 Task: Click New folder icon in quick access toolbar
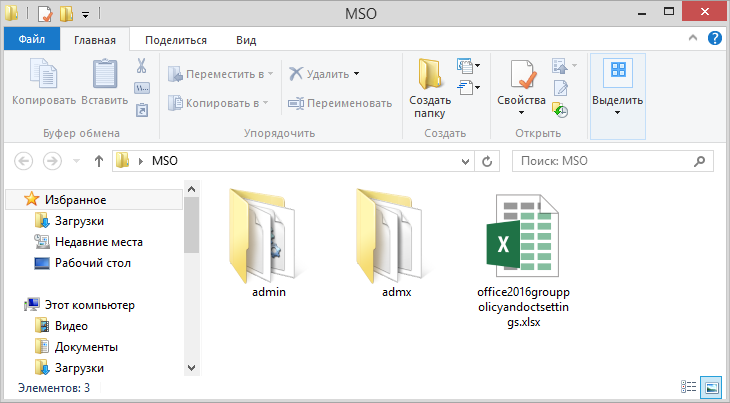point(67,13)
